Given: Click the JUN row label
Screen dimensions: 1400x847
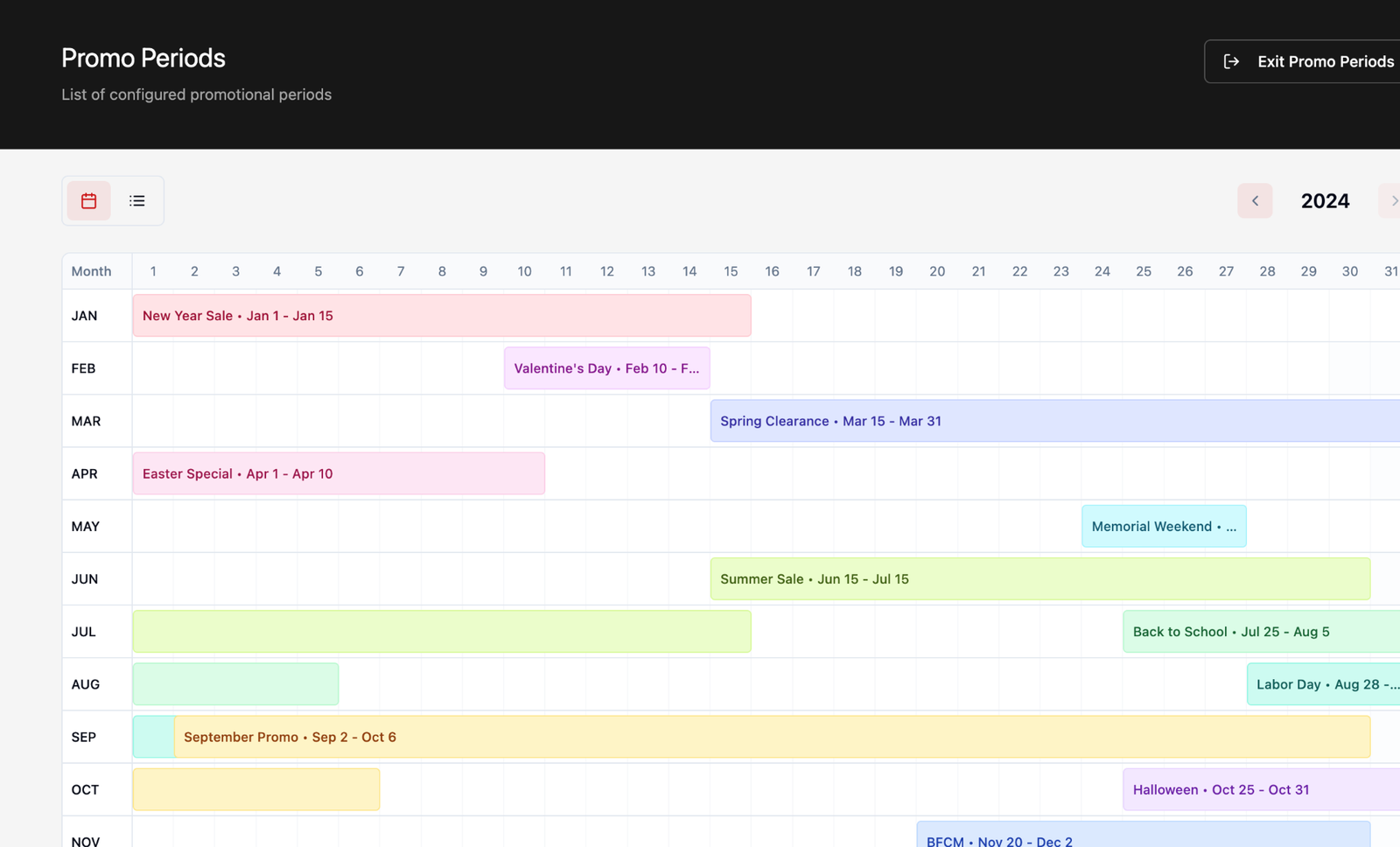Looking at the screenshot, I should (x=84, y=578).
